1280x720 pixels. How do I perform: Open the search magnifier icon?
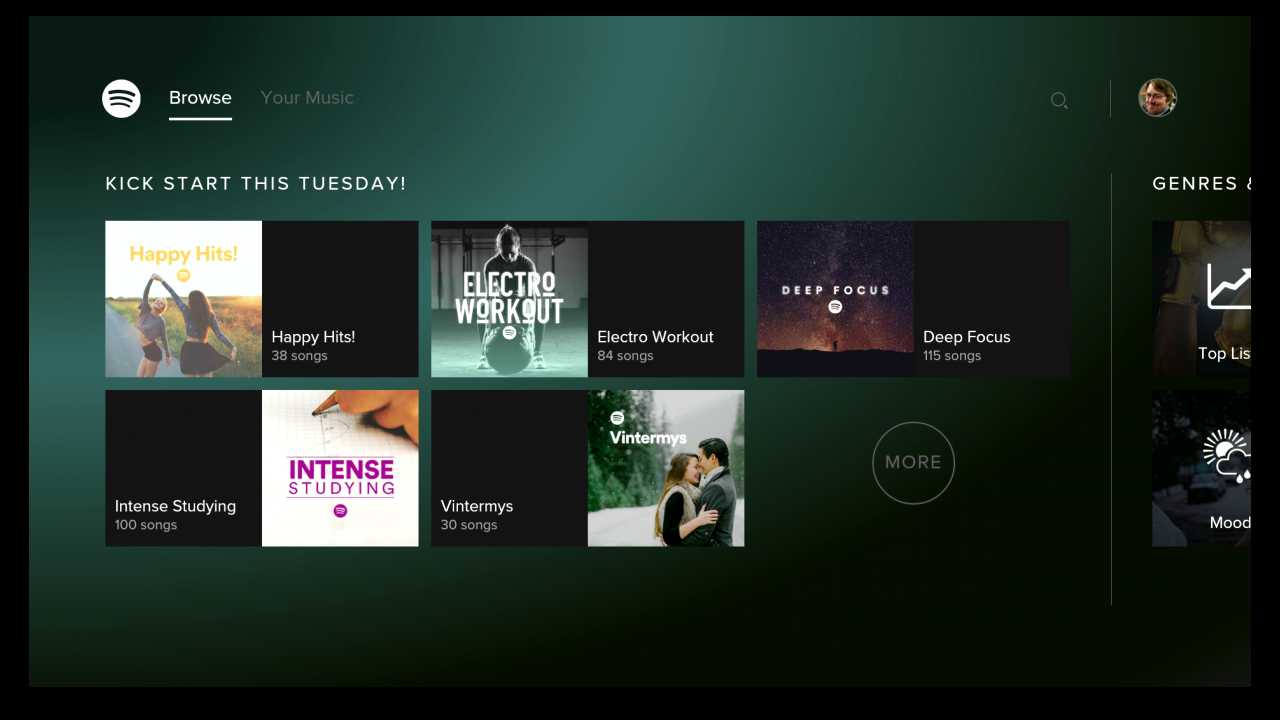coord(1059,100)
